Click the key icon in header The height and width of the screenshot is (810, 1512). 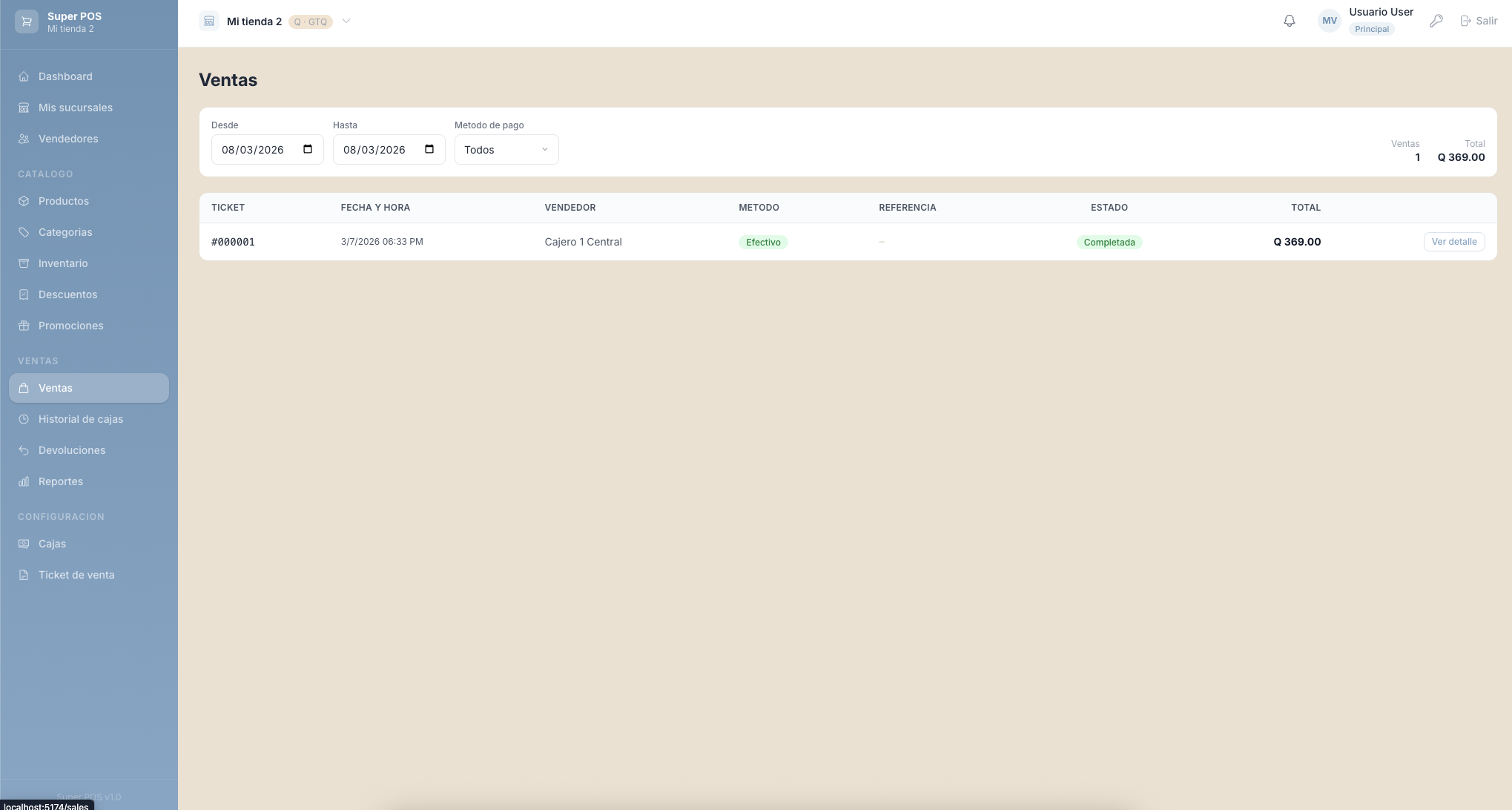[1436, 22]
